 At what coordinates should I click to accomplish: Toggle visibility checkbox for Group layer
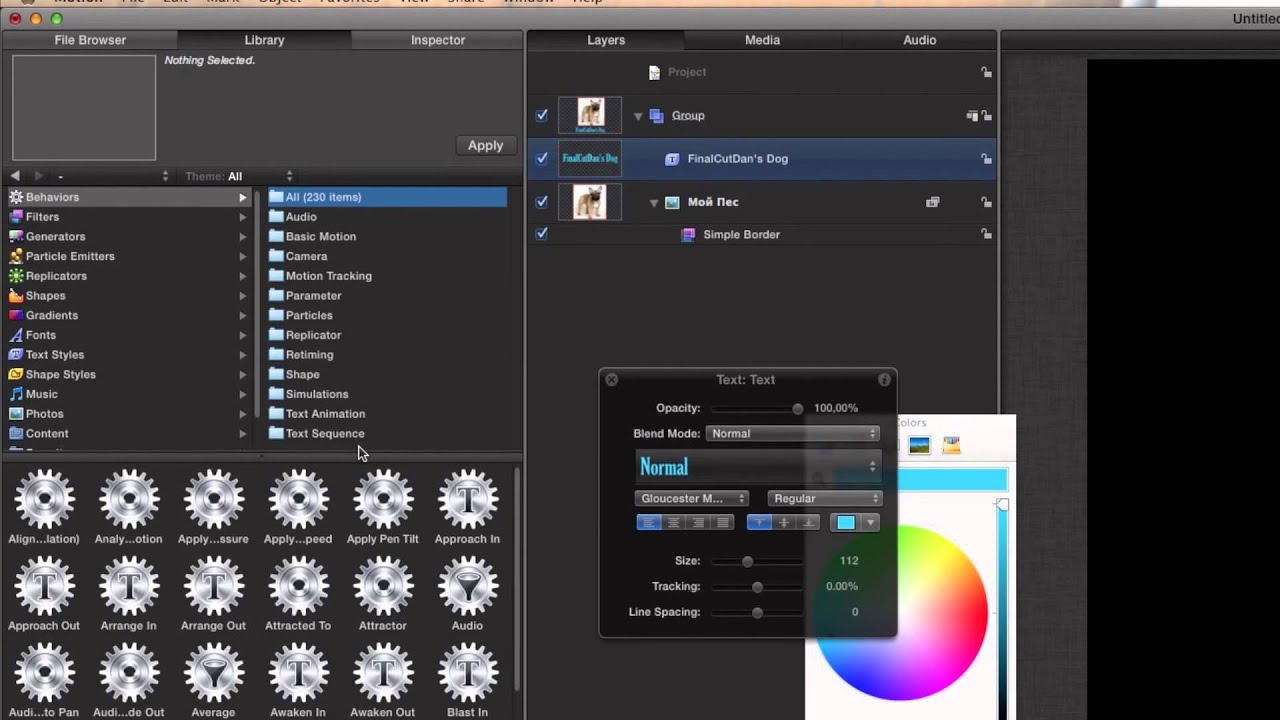(542, 115)
